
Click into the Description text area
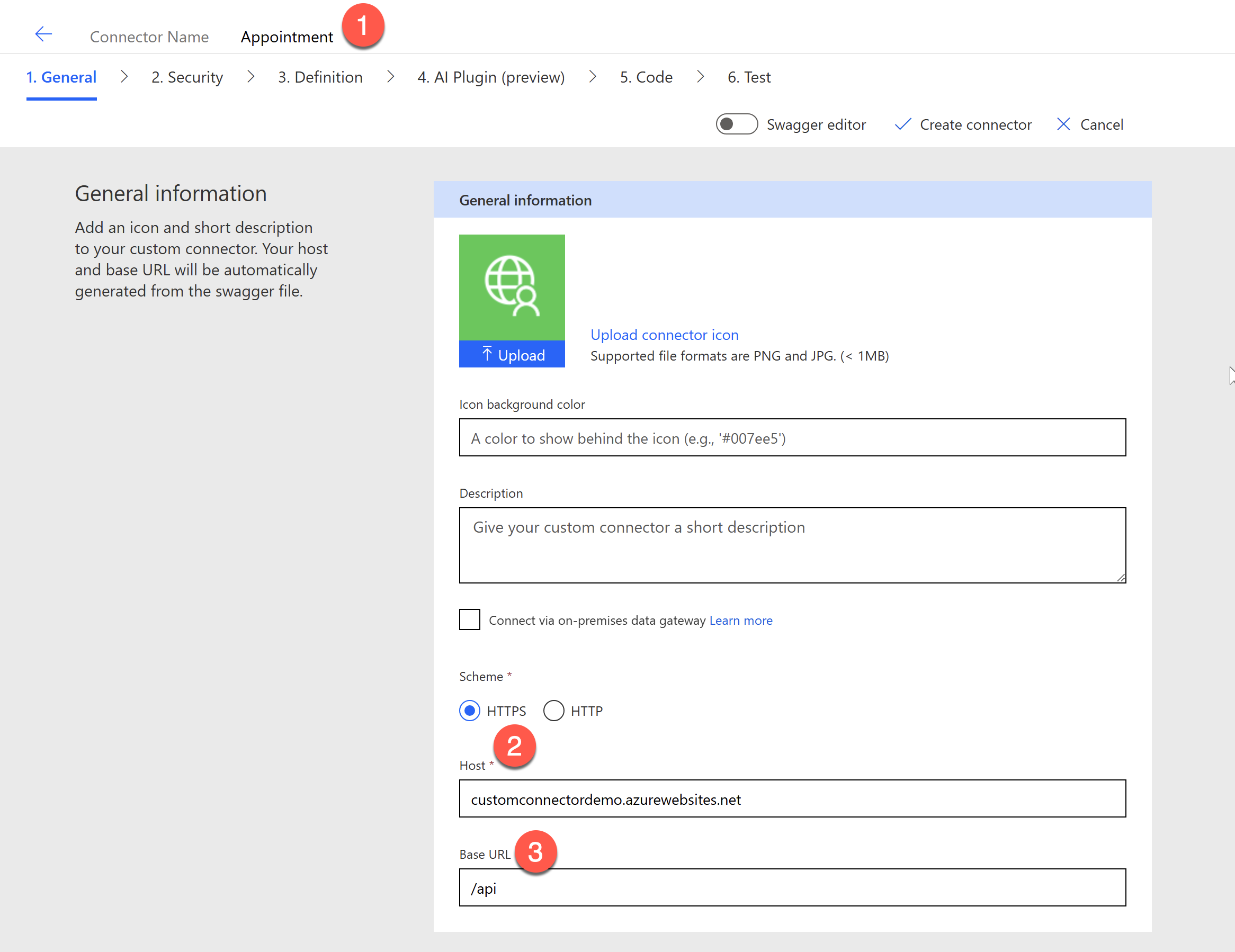point(792,545)
